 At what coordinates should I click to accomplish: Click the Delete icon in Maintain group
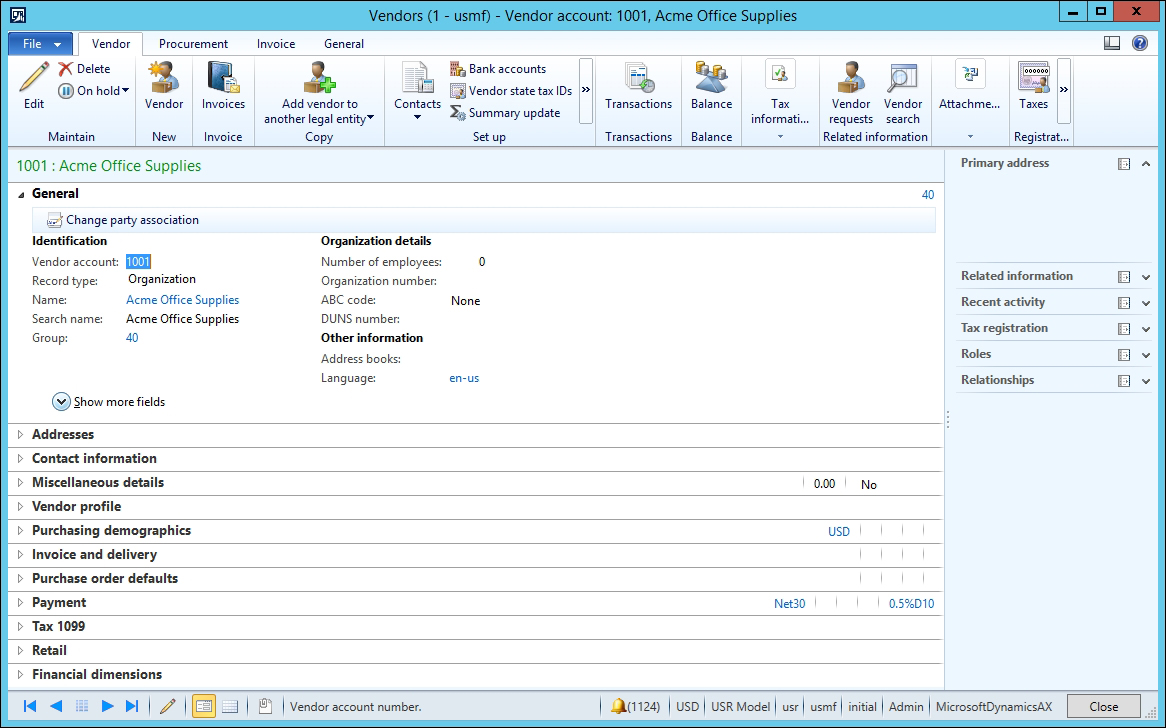coord(65,68)
